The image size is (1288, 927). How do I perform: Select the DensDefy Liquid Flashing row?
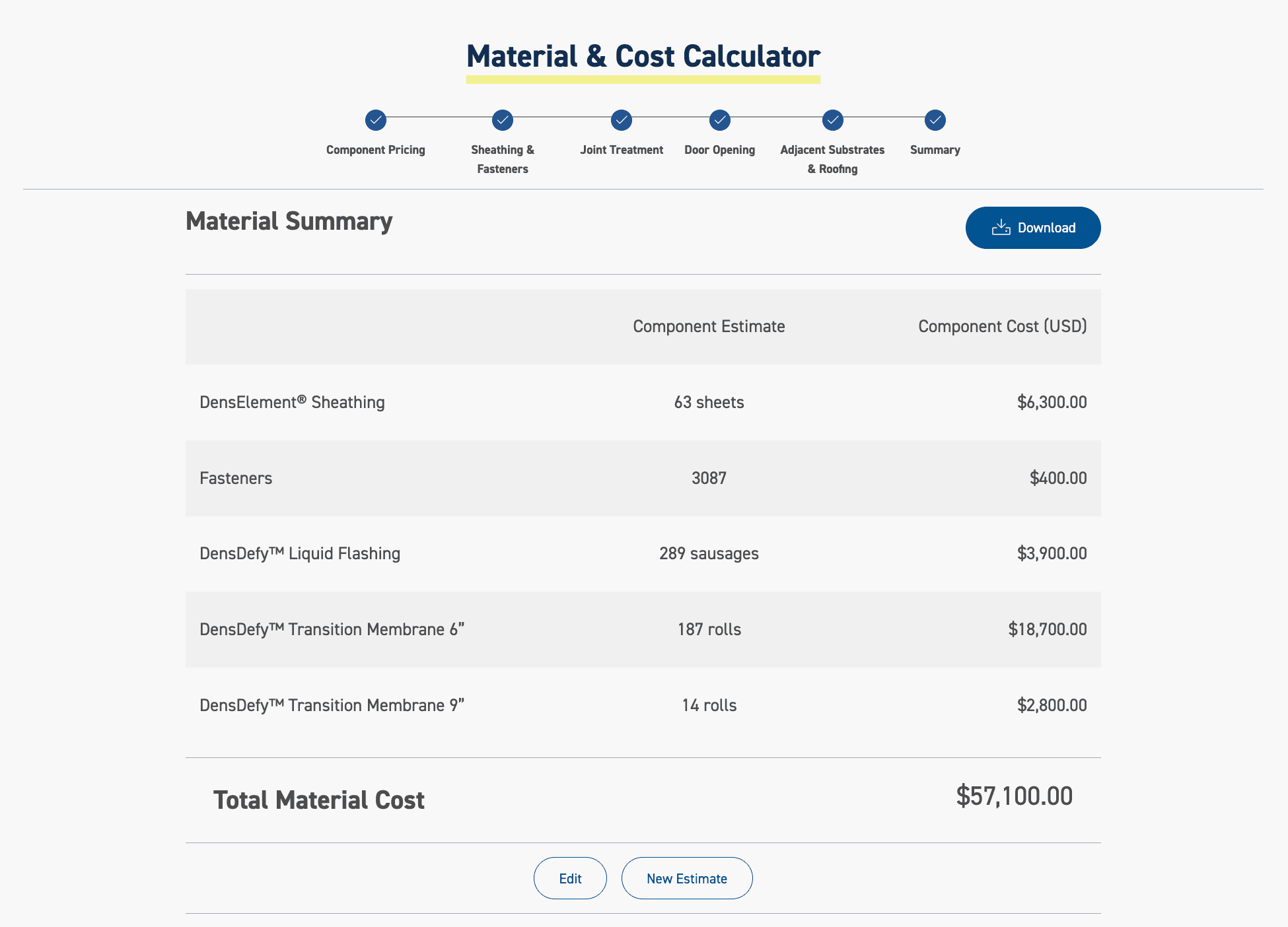point(643,553)
